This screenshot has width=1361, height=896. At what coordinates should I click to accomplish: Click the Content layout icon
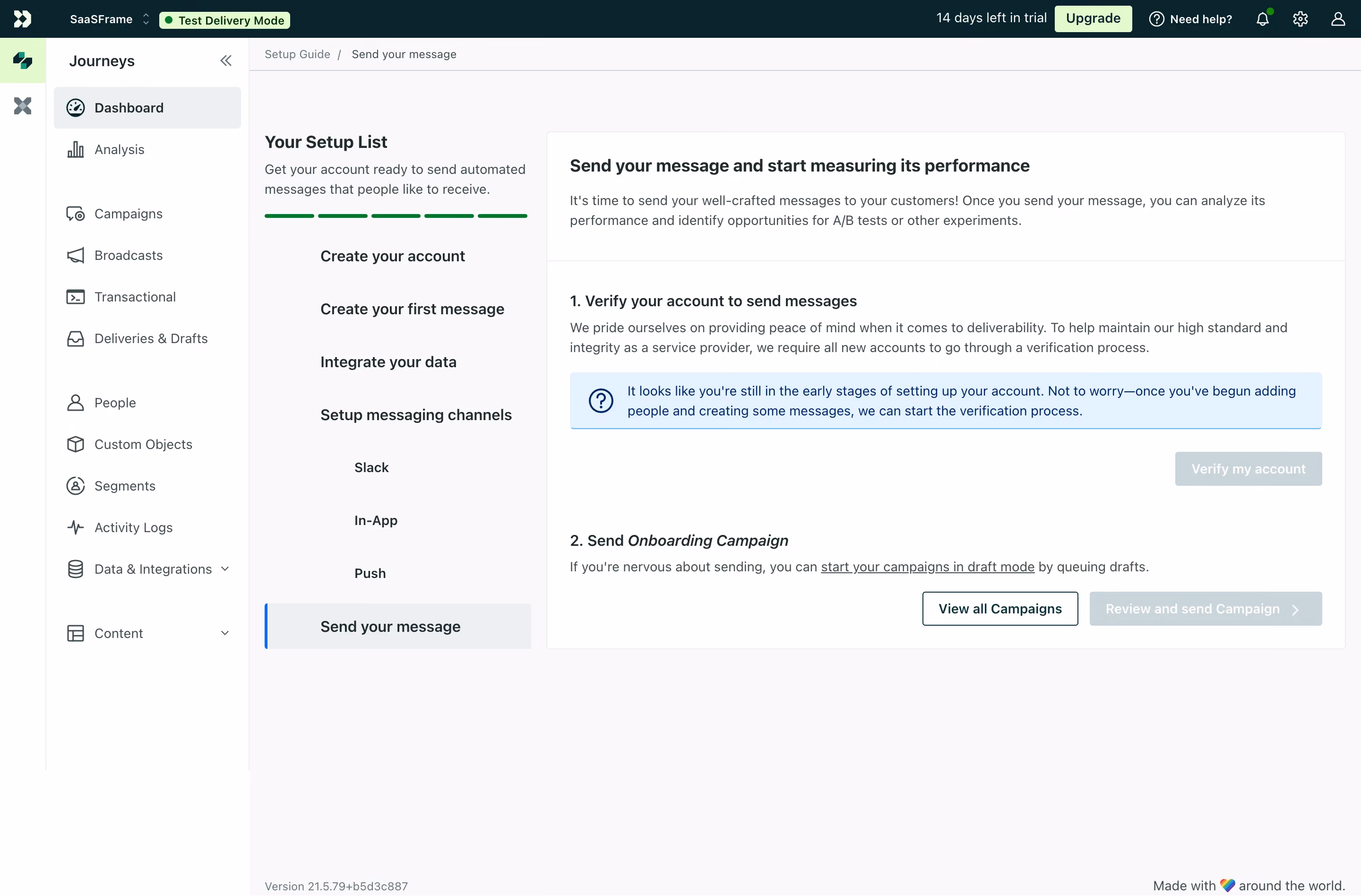(x=76, y=633)
